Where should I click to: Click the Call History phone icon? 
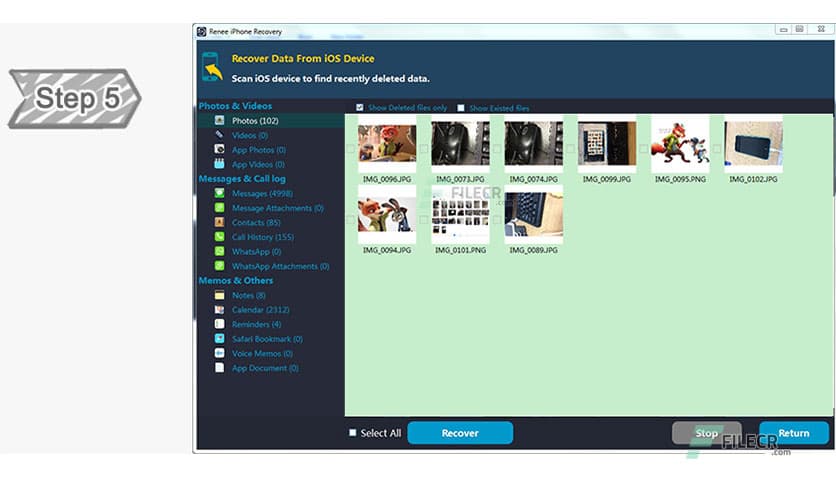click(219, 236)
